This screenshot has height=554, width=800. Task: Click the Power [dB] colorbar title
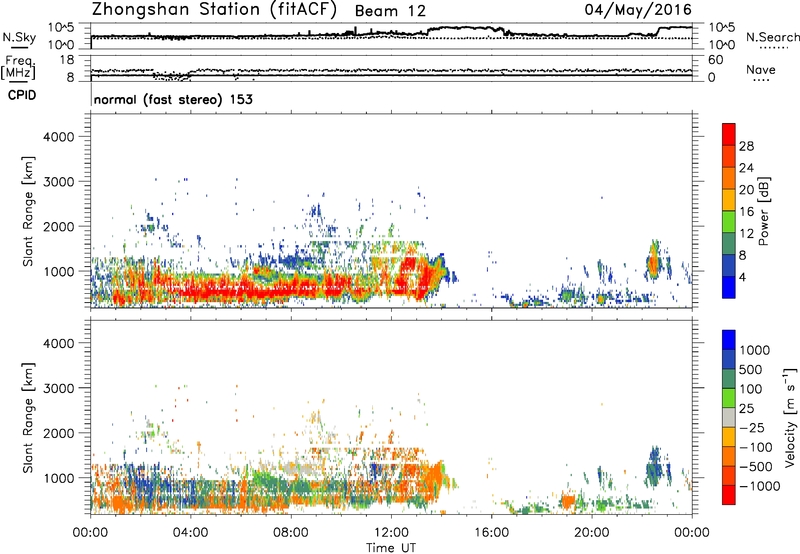763,211
